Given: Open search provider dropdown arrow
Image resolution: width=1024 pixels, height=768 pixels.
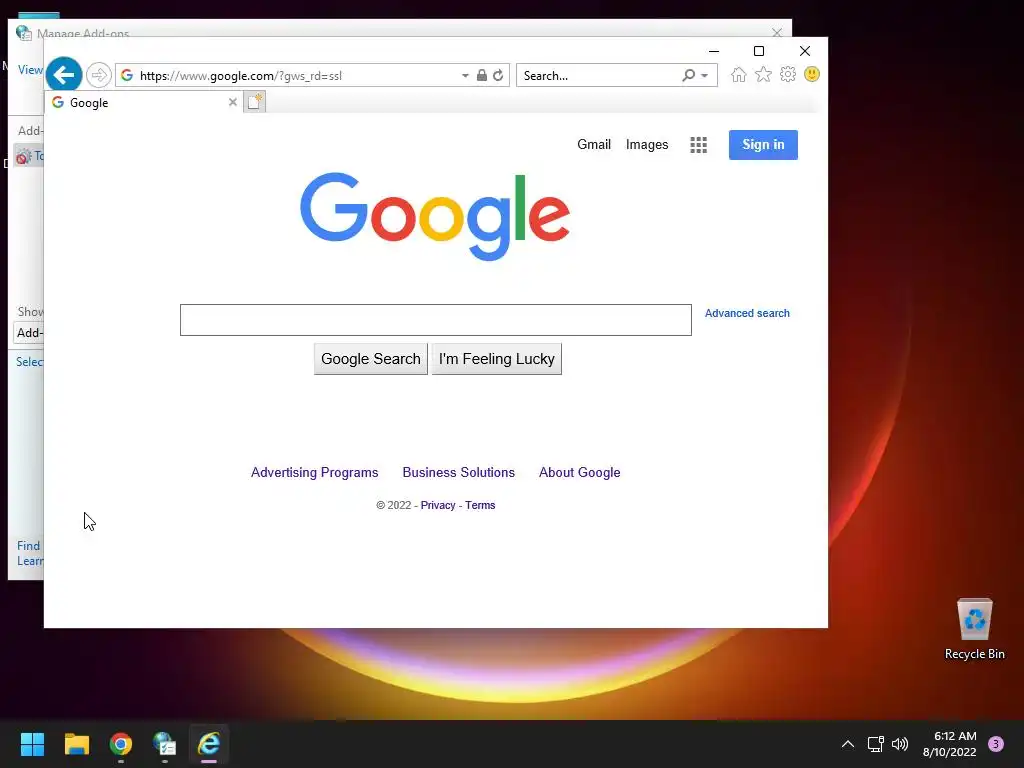Looking at the screenshot, I should pos(705,76).
